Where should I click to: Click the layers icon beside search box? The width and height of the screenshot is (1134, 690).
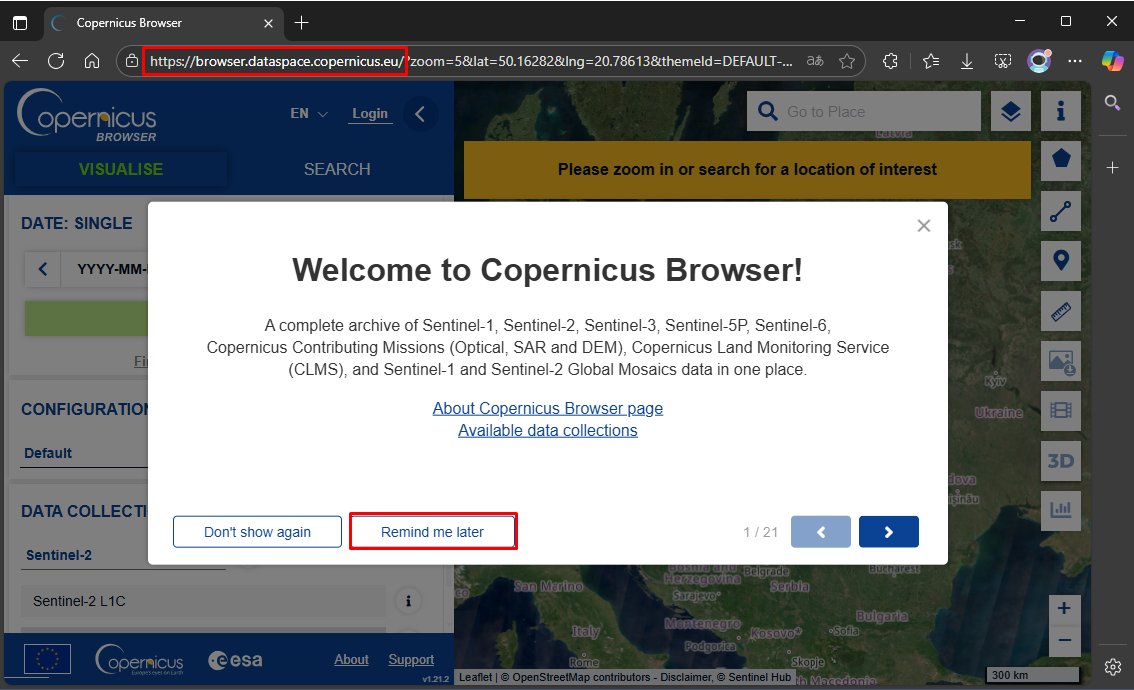(1011, 112)
